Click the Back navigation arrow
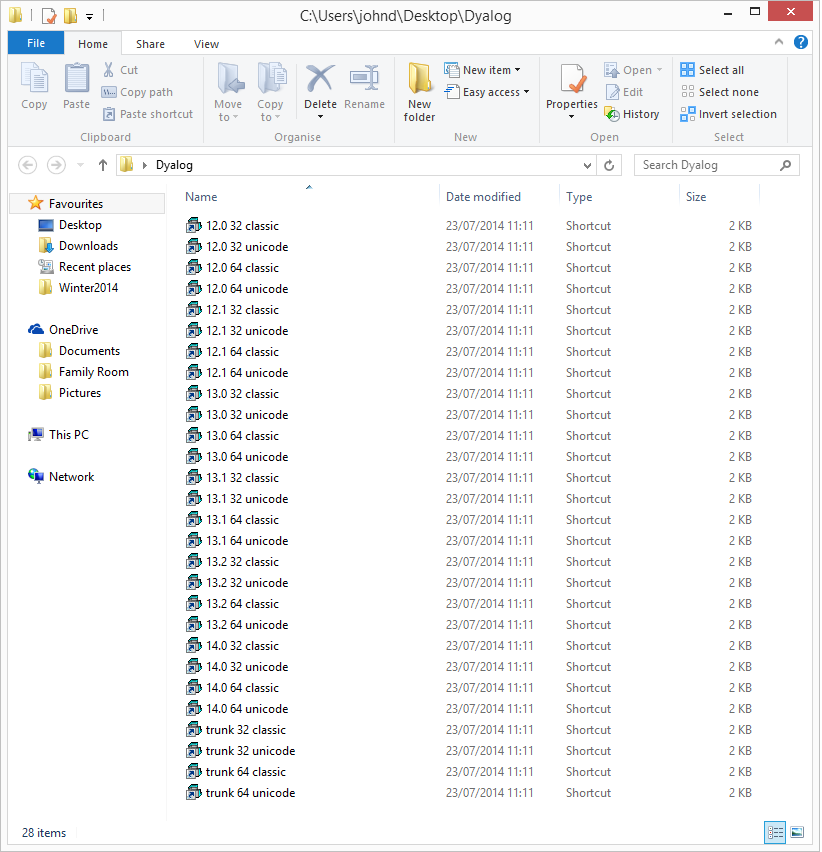 point(28,165)
